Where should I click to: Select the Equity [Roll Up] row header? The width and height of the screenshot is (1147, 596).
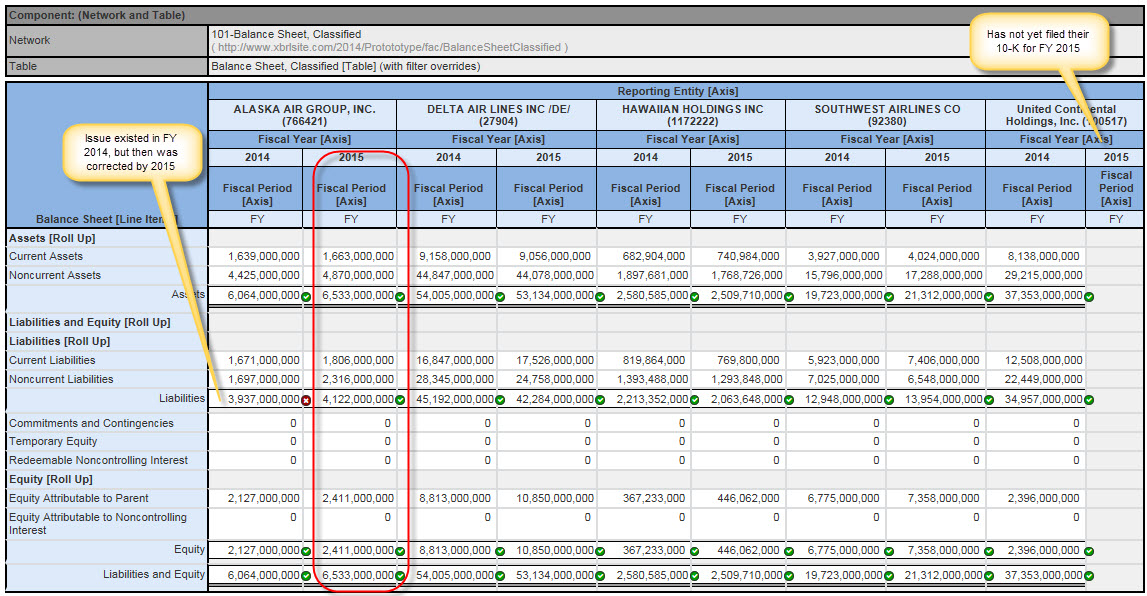(x=50, y=479)
